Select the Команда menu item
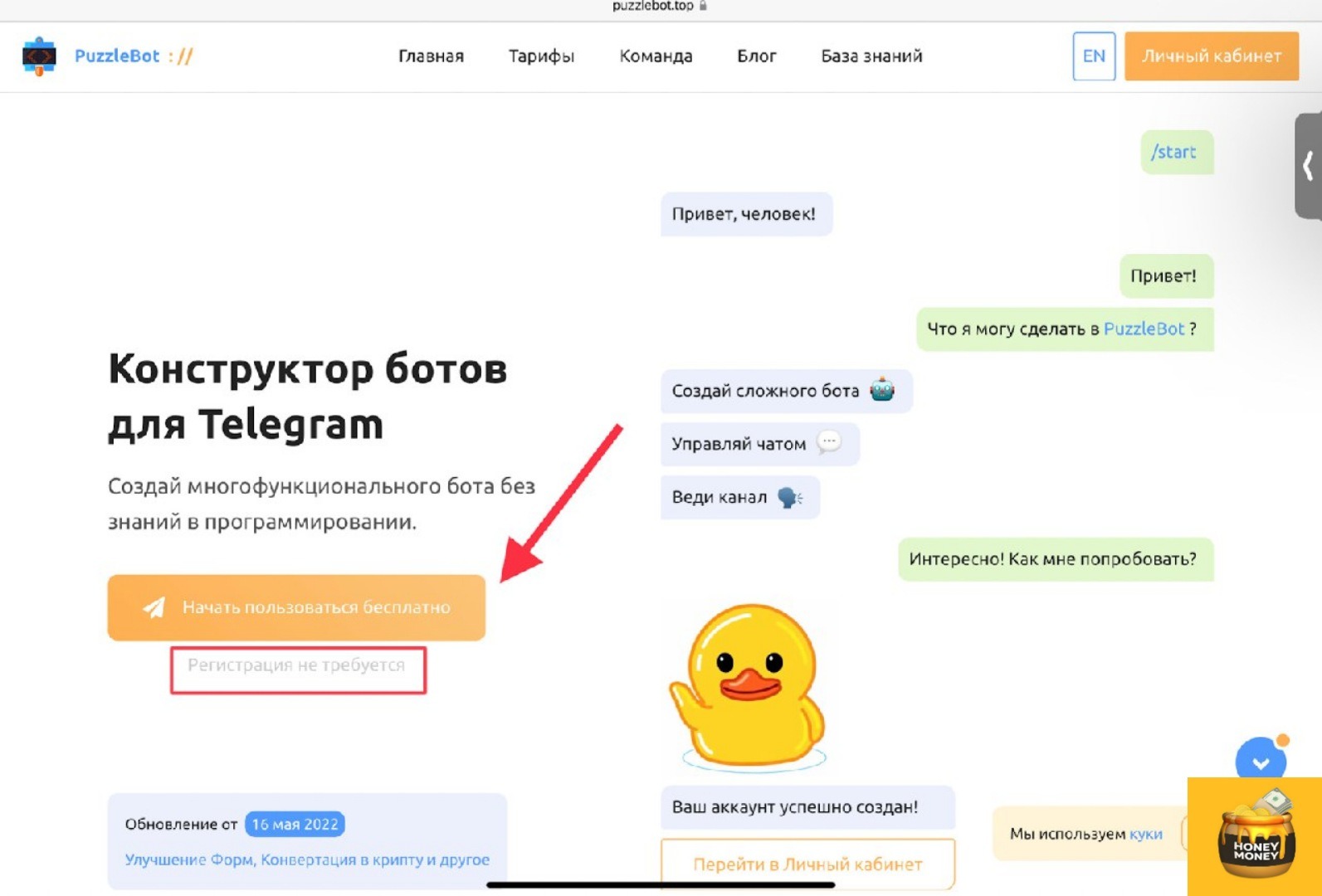The width and height of the screenshot is (1322, 896). (656, 56)
